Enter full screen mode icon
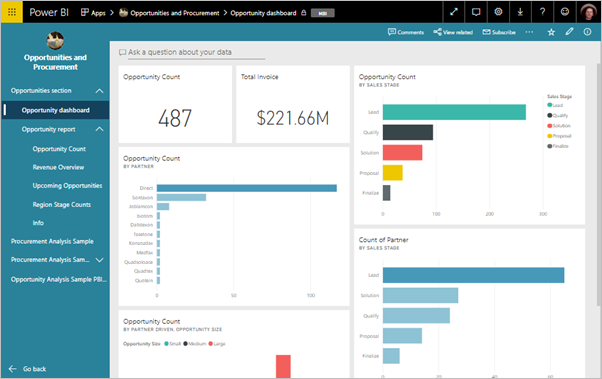This screenshot has height=379, width=602. pos(454,12)
